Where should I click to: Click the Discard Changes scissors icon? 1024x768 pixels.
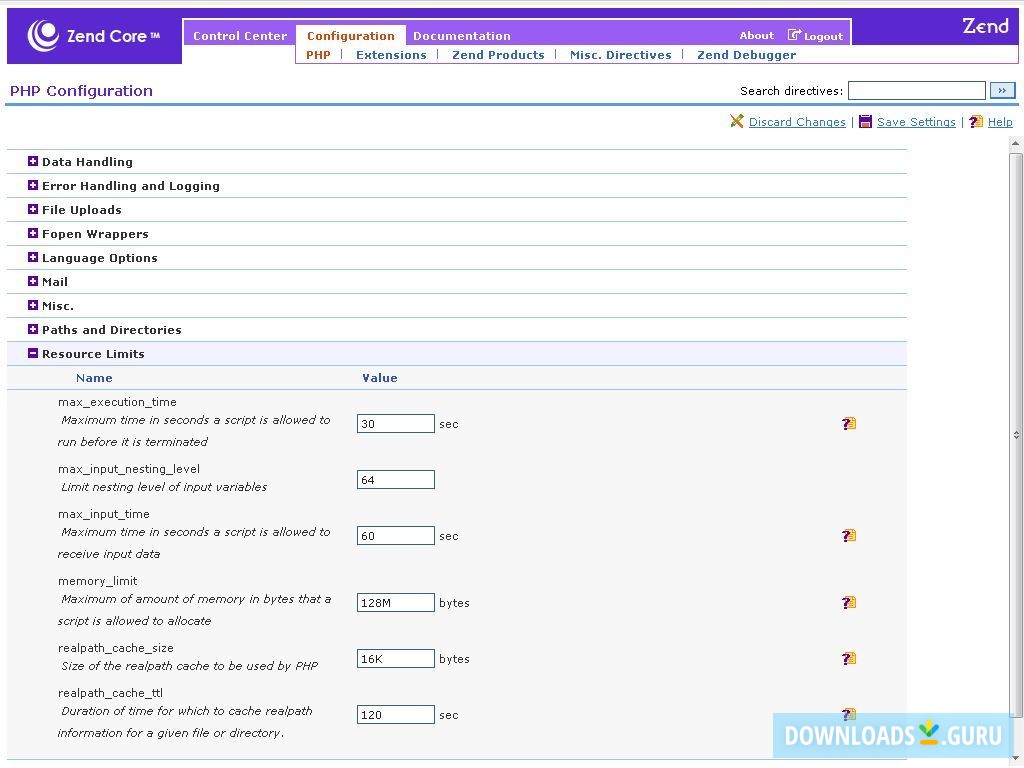737,121
